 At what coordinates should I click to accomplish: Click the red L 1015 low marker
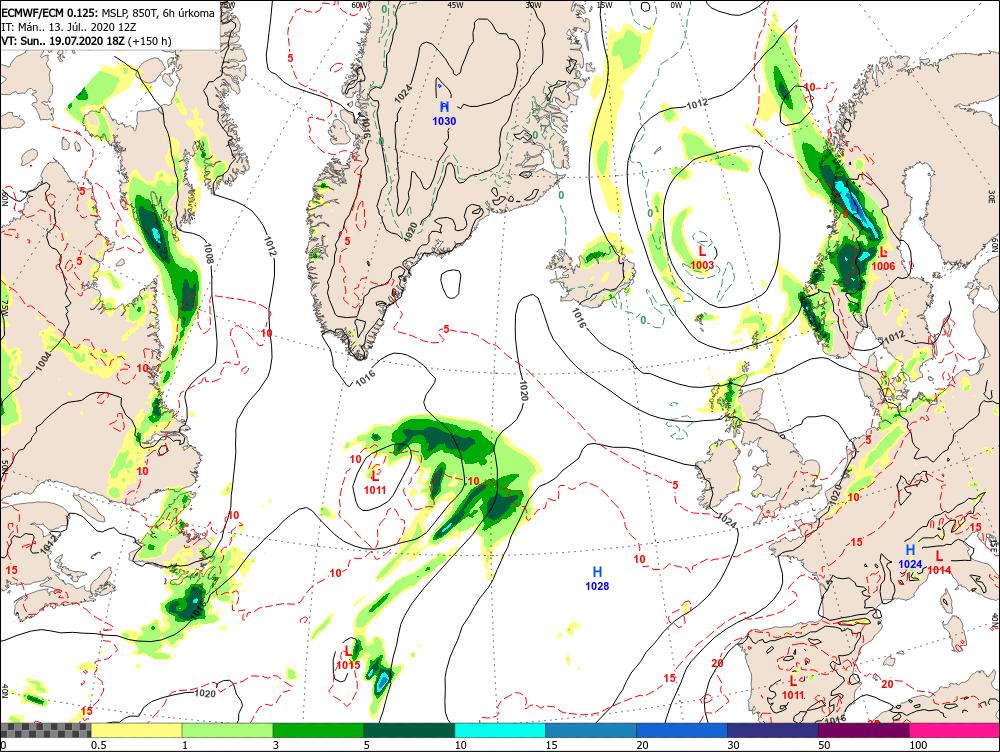coord(348,658)
